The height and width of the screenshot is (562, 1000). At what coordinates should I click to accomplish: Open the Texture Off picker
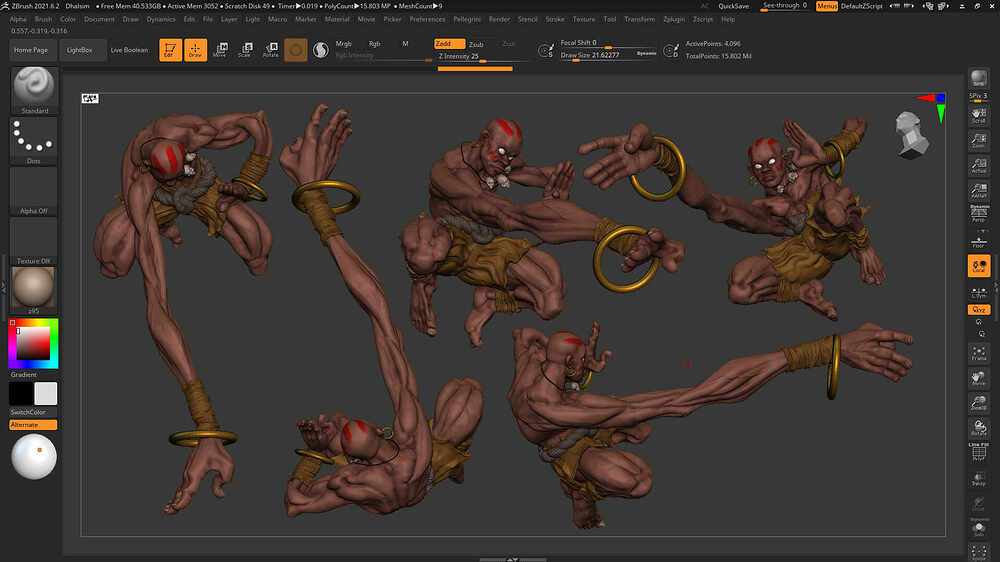click(x=34, y=241)
